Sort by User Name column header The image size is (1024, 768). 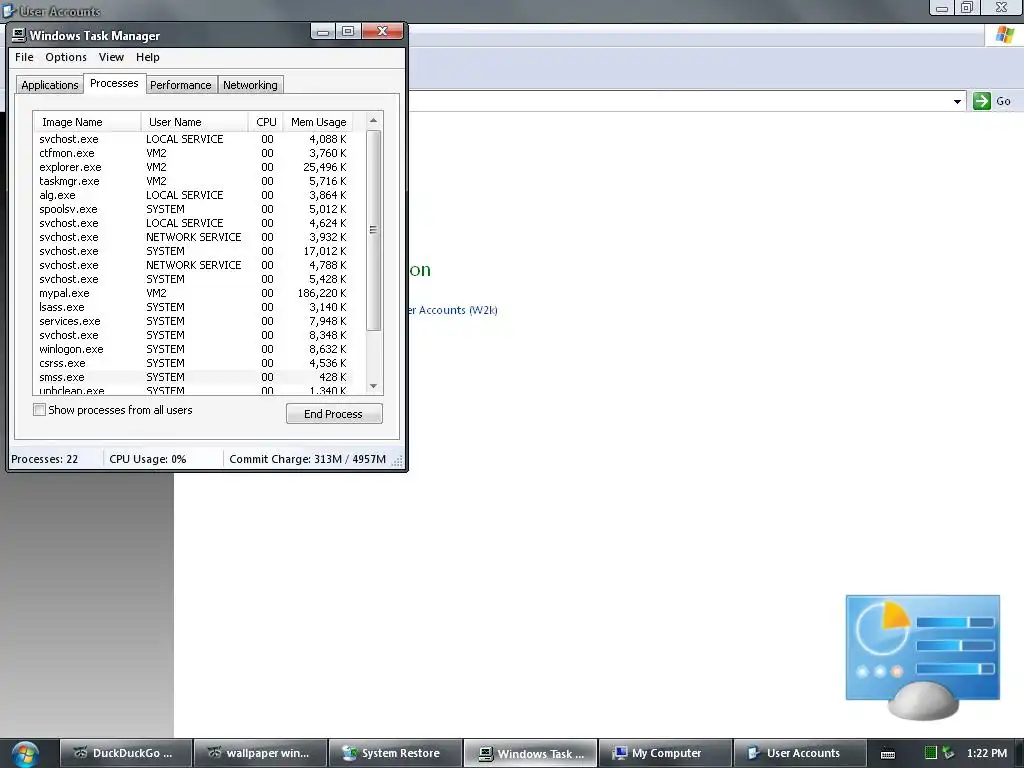click(x=194, y=122)
